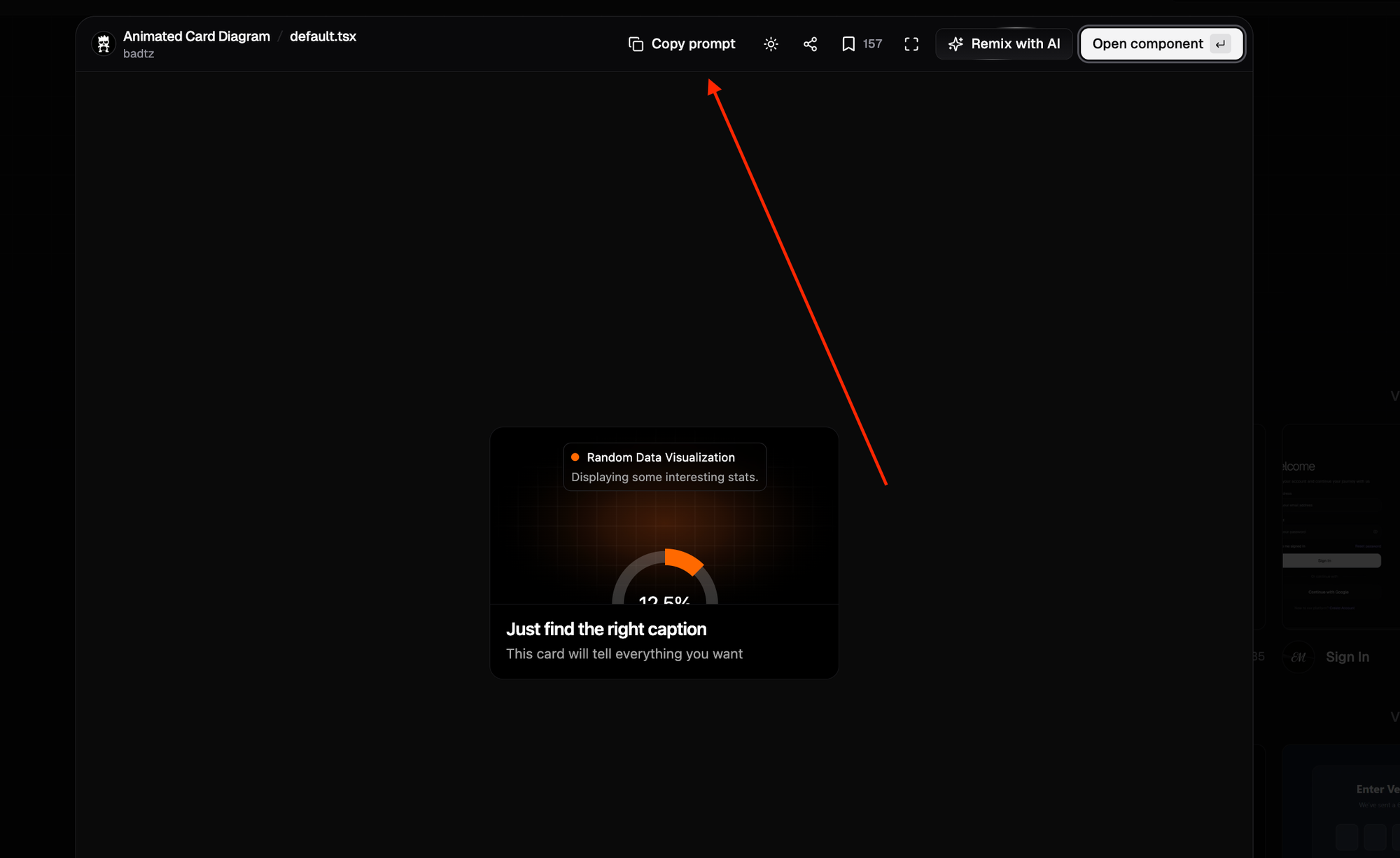
Task: Click the enter key icon on Open component
Action: point(1221,44)
